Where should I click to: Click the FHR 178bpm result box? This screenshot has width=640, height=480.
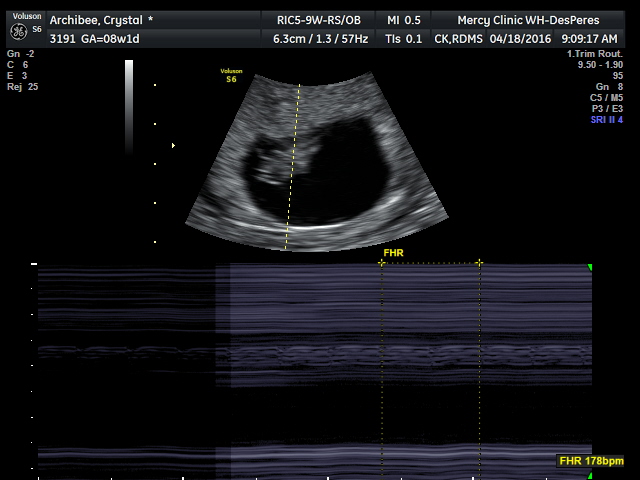coord(591,461)
